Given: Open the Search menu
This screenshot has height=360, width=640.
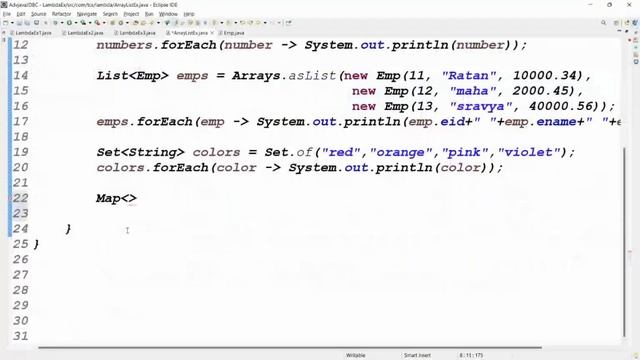Looking at the screenshot, I should (110, 14).
